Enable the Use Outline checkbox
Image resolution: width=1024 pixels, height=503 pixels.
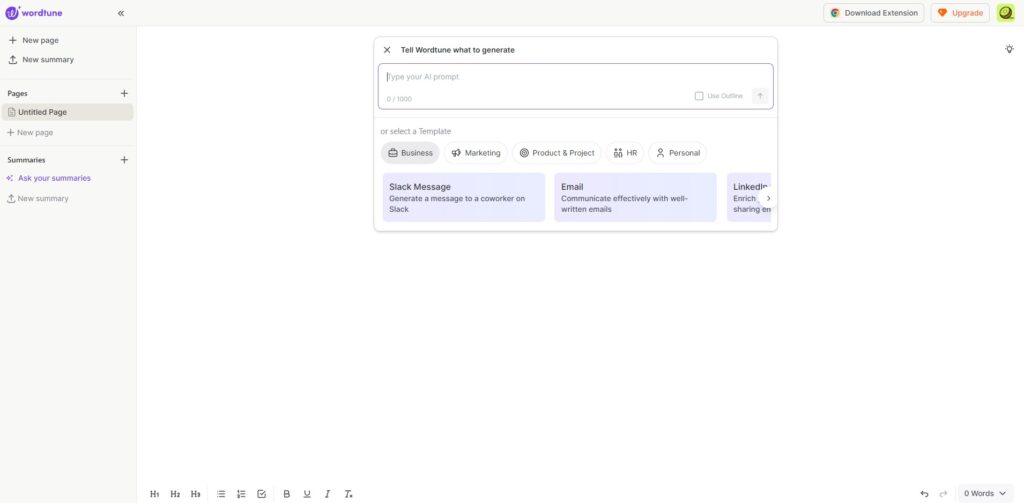click(x=699, y=96)
